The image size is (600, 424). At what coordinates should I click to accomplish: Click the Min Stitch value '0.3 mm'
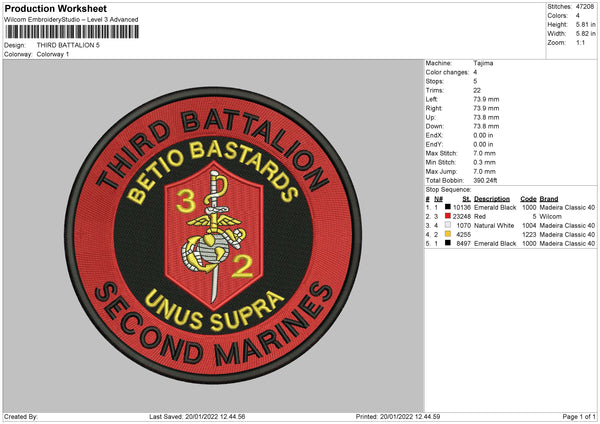tap(484, 162)
